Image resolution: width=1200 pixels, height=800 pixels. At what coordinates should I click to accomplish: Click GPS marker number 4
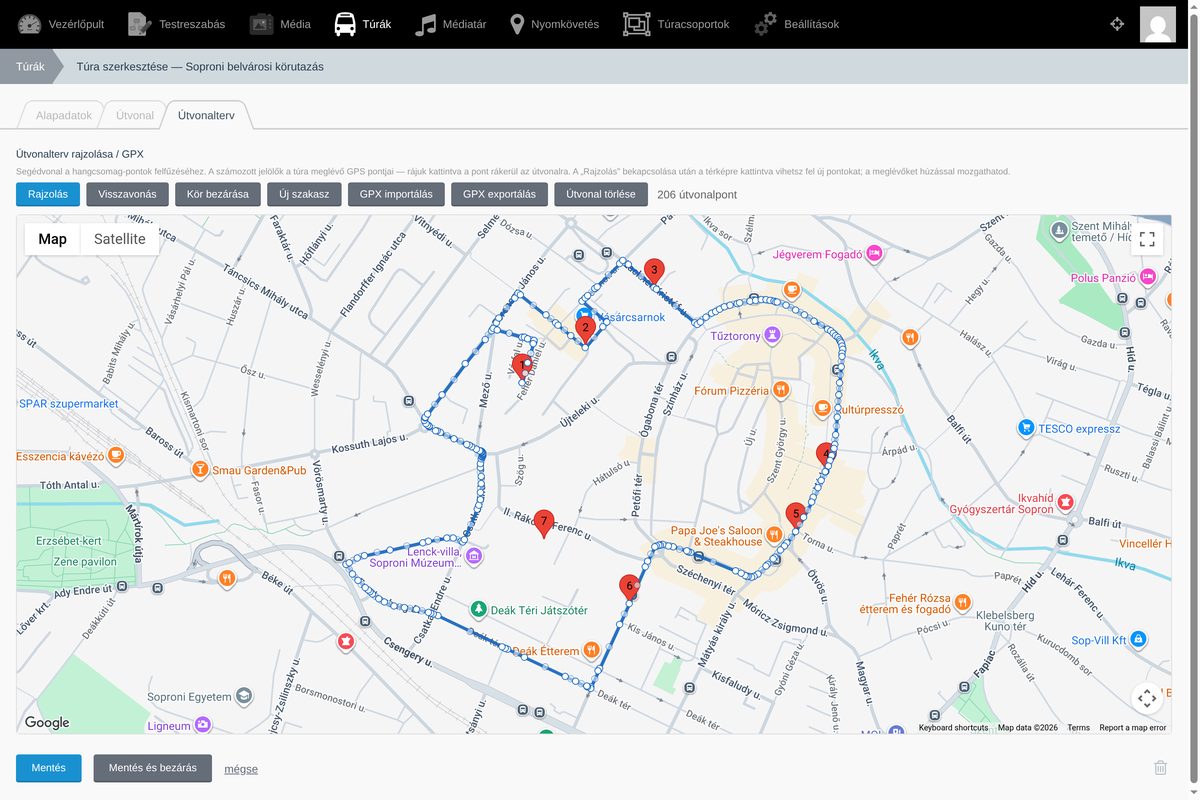click(825, 456)
